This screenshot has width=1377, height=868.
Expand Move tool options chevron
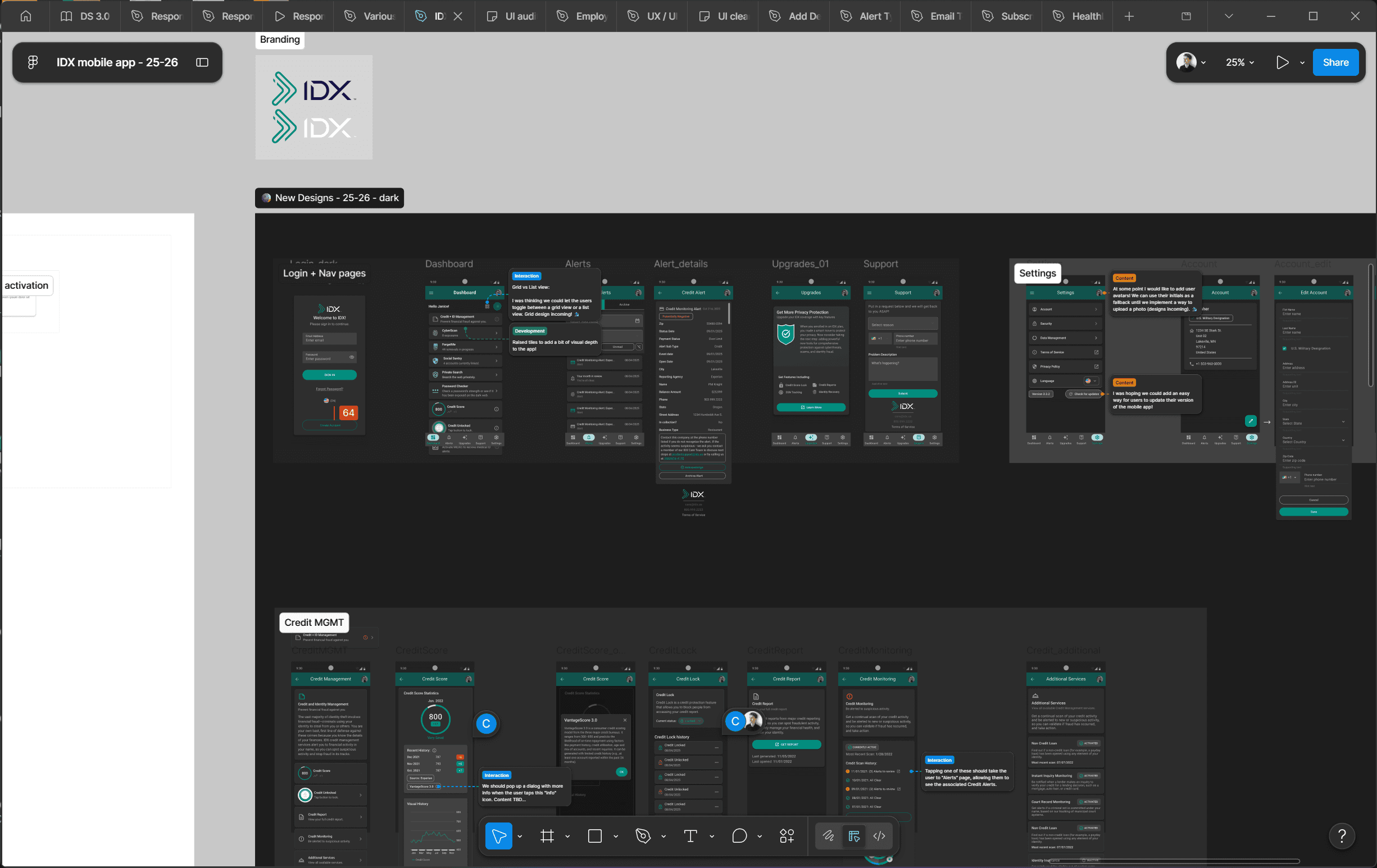520,837
